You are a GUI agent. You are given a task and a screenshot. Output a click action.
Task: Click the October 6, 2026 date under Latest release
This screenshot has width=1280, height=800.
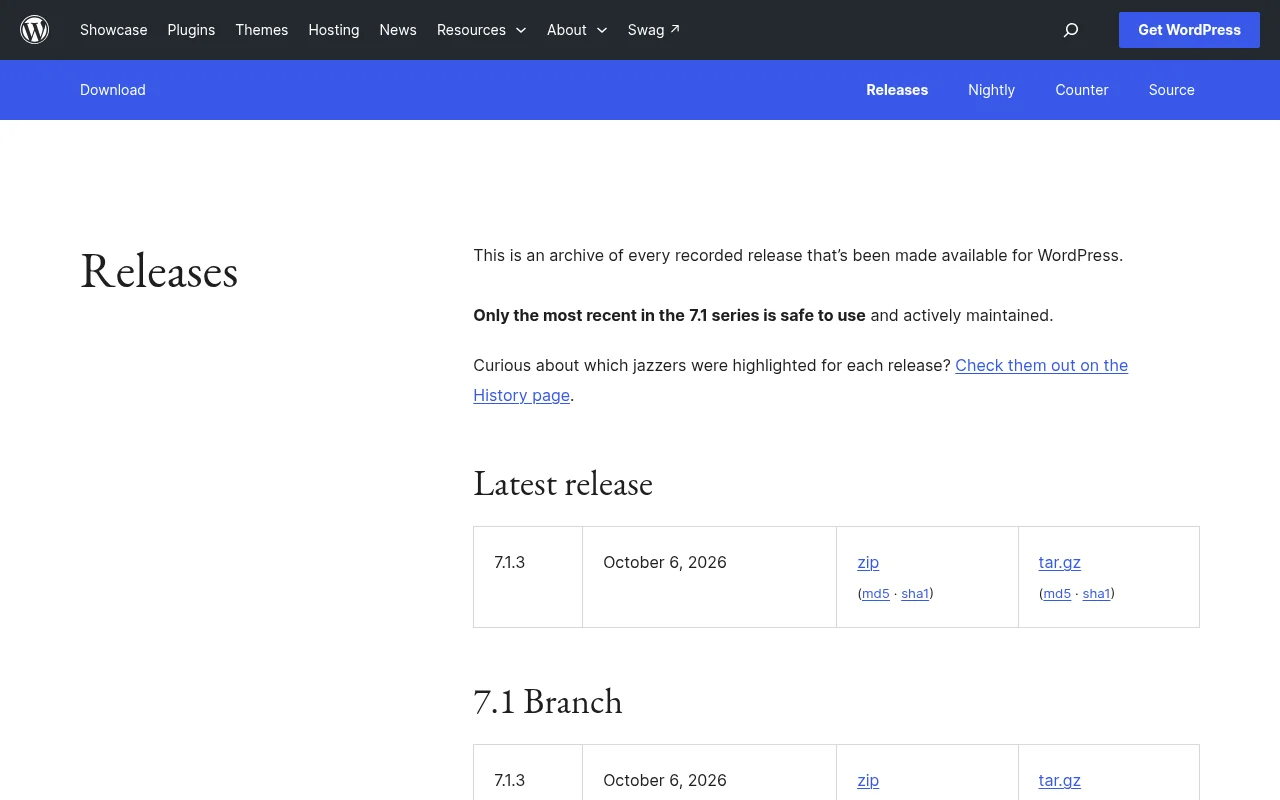[x=665, y=562]
